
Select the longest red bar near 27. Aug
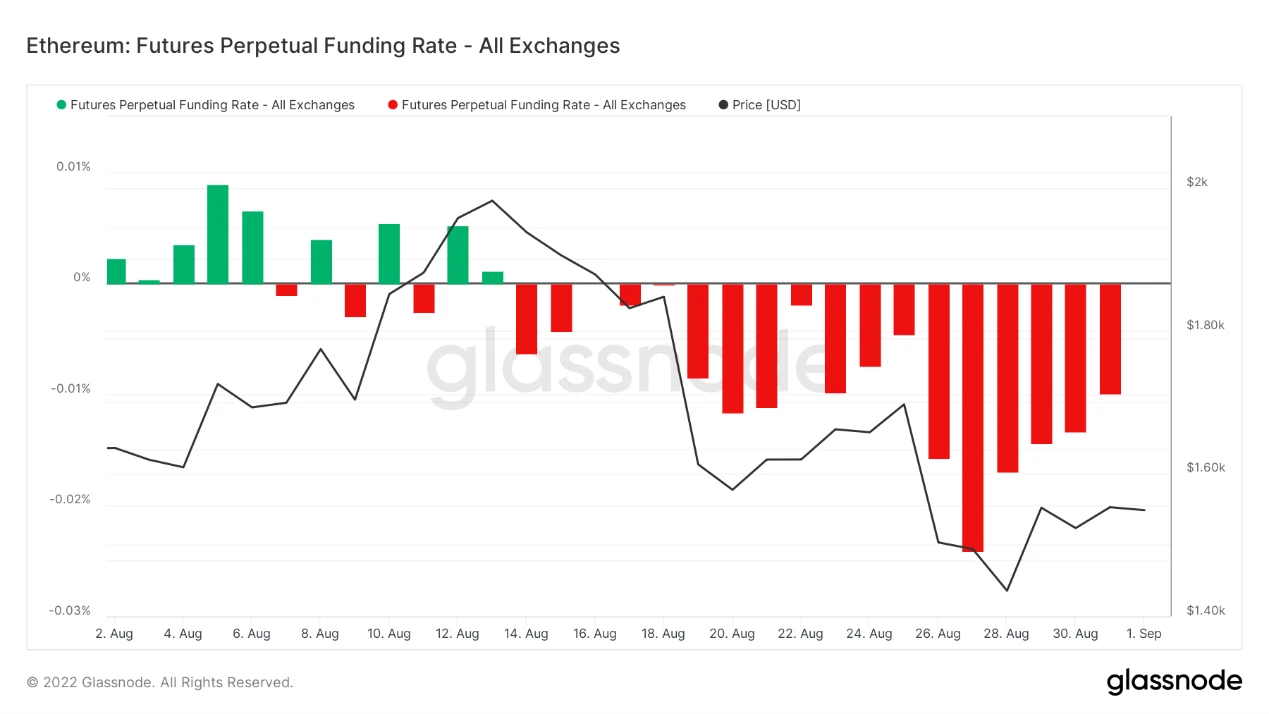tap(973, 418)
